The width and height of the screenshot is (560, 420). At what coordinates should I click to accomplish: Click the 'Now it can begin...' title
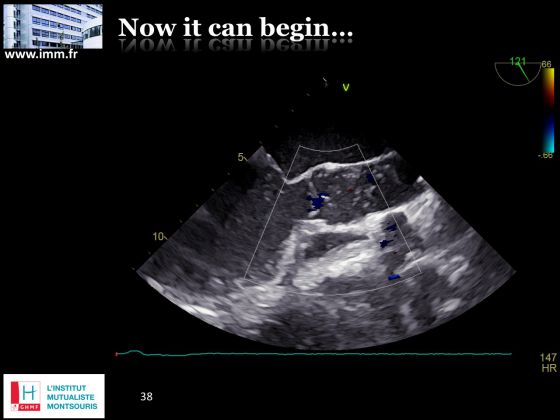click(x=235, y=28)
